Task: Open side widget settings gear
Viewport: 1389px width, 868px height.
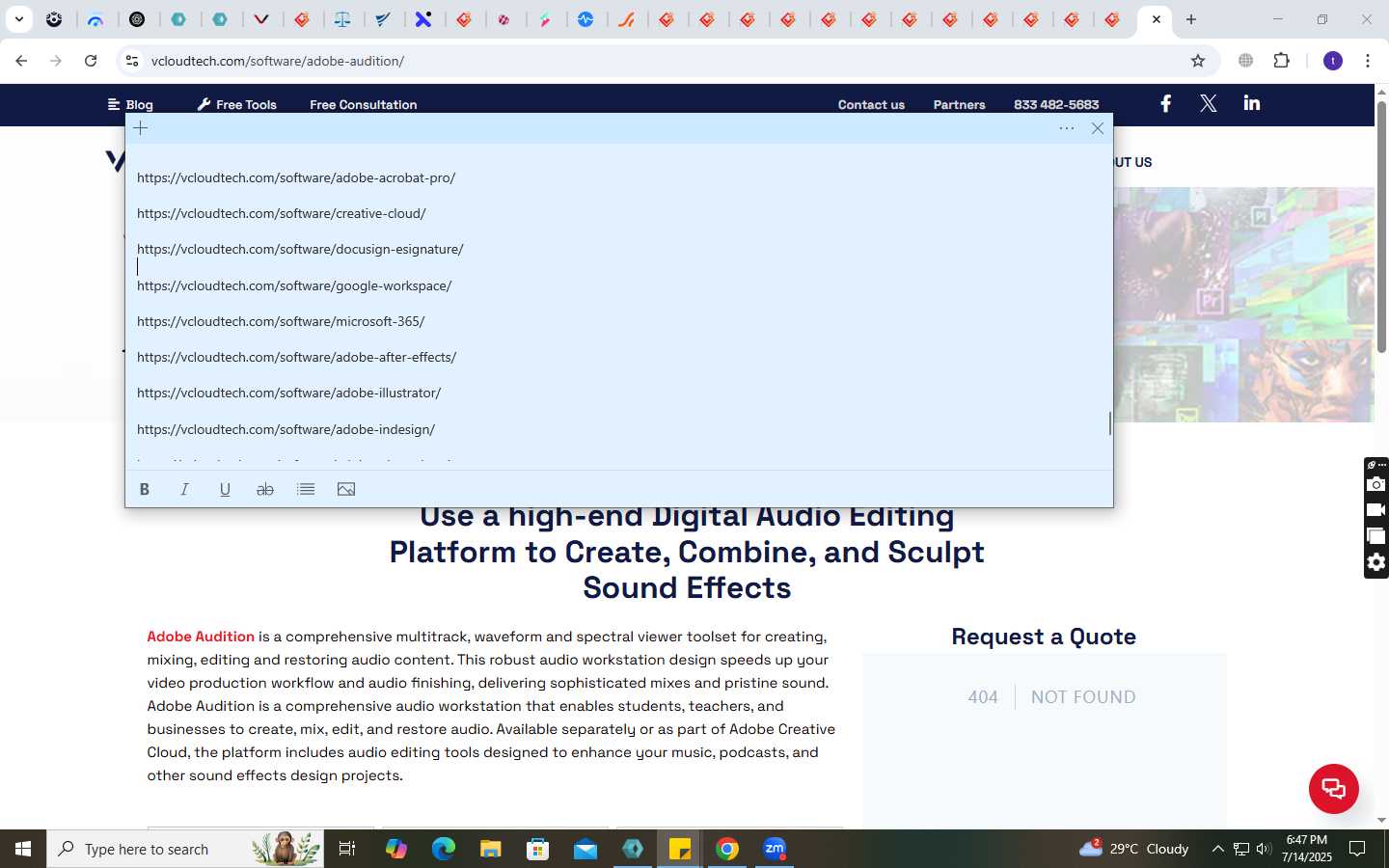Action: point(1376,562)
